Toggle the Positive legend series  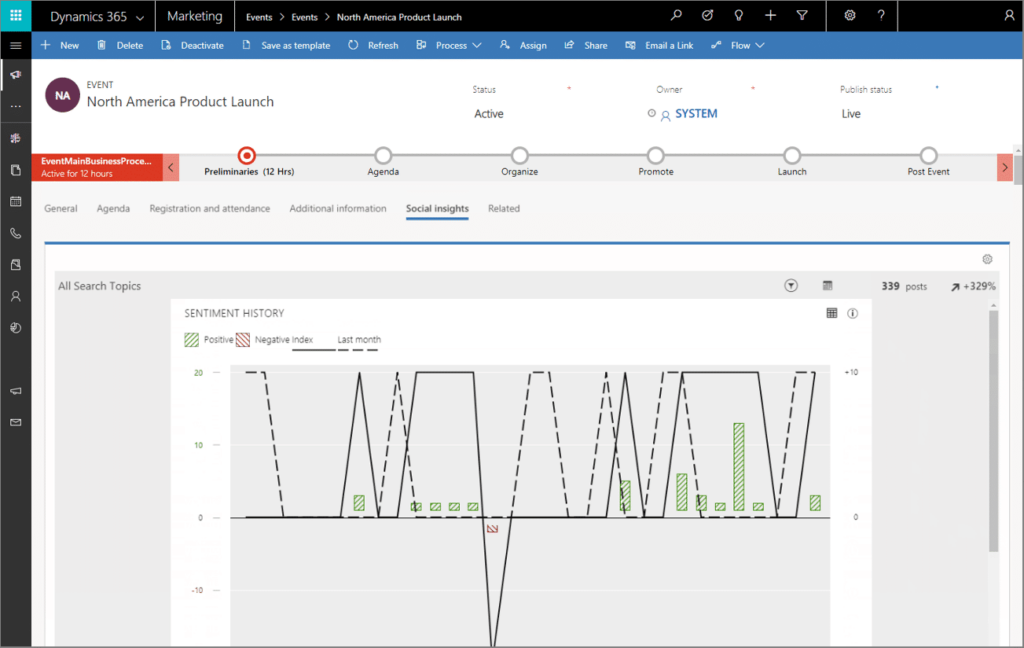[x=209, y=340]
